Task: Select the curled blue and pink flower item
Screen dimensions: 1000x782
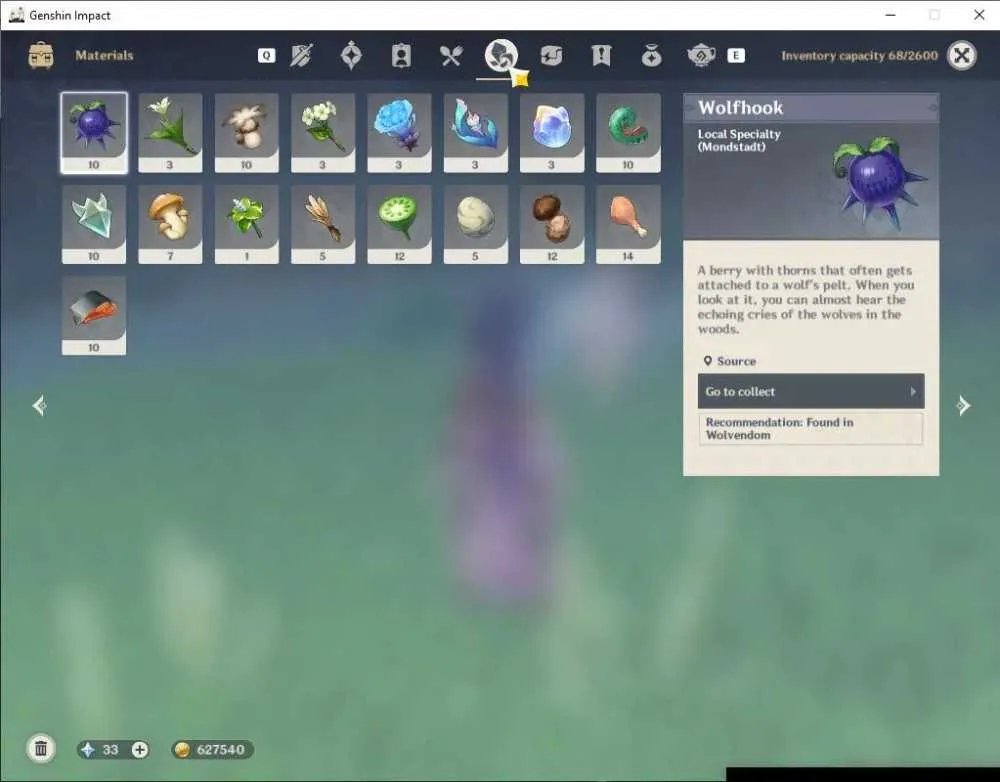Action: pos(476,133)
